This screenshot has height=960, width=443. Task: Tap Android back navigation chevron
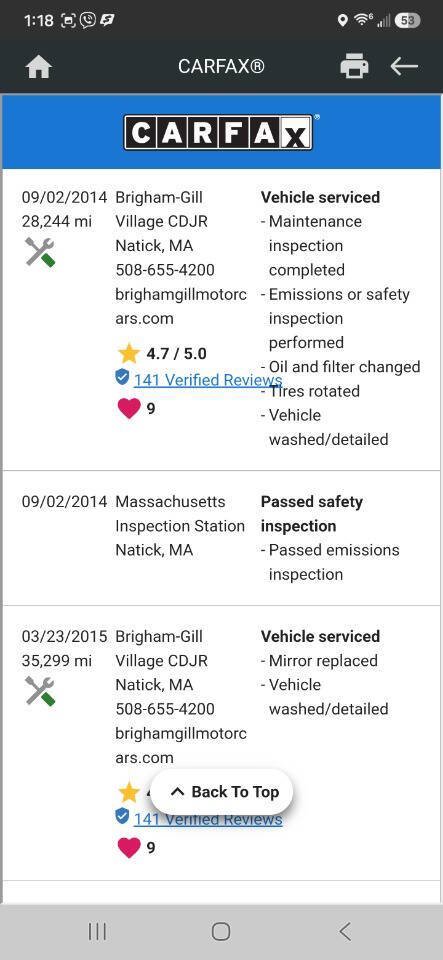pos(344,932)
